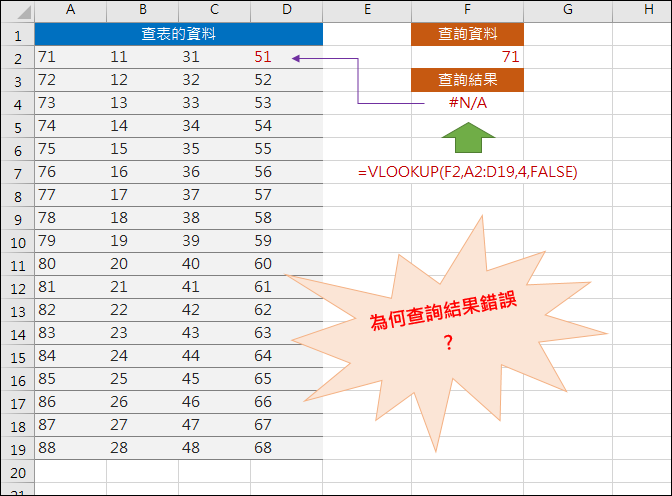Click cell A16 containing 85
This screenshot has width=672, height=496.
click(x=71, y=379)
